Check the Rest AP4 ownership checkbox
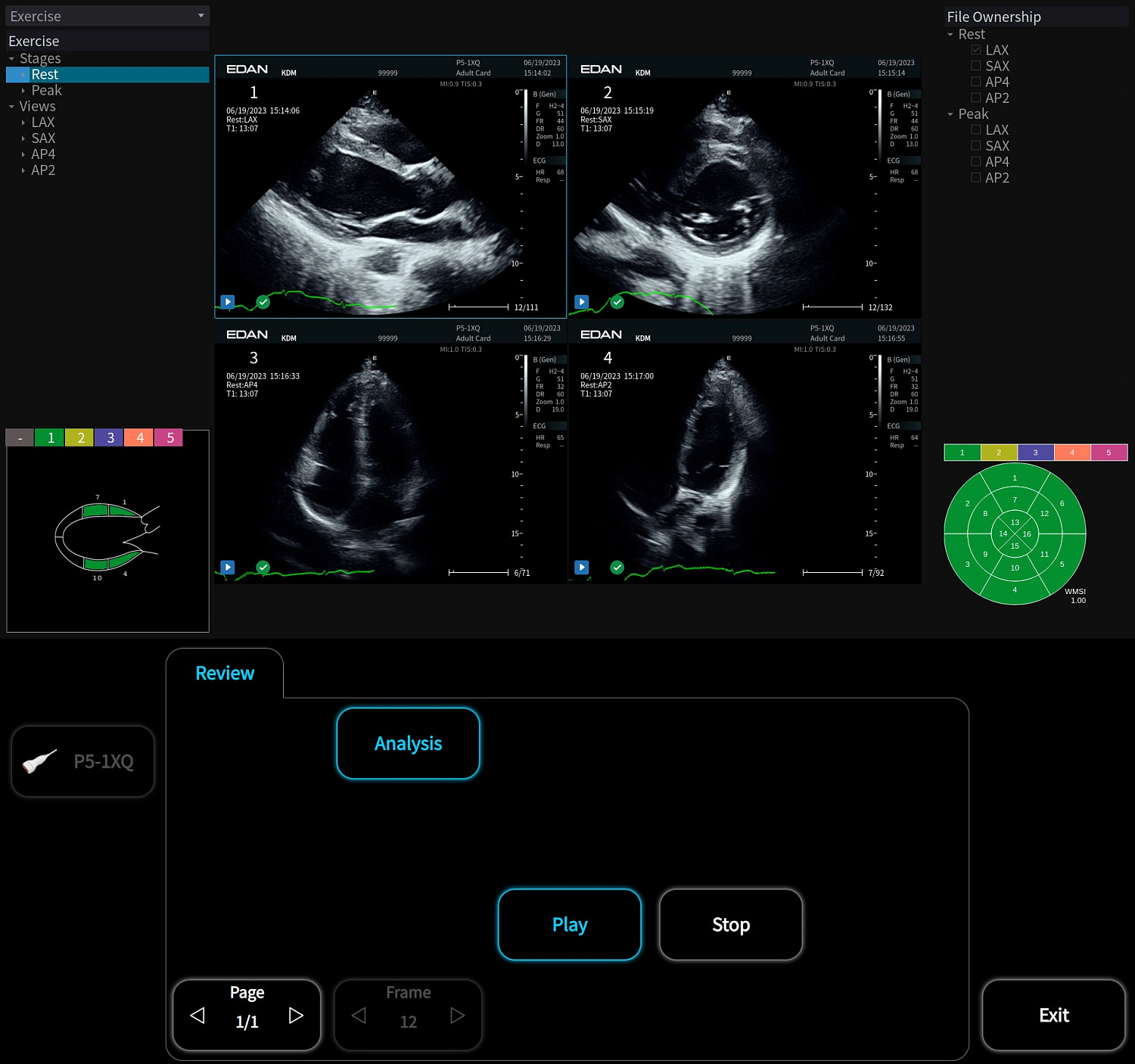Image resolution: width=1135 pixels, height=1064 pixels. coord(976,82)
